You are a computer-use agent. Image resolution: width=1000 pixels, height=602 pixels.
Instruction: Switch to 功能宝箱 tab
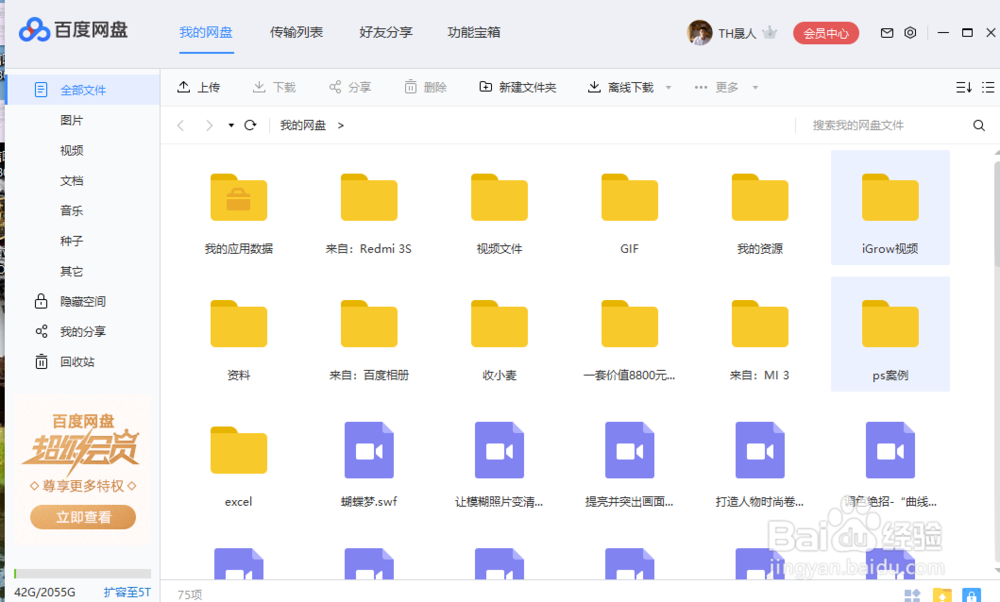tap(474, 32)
